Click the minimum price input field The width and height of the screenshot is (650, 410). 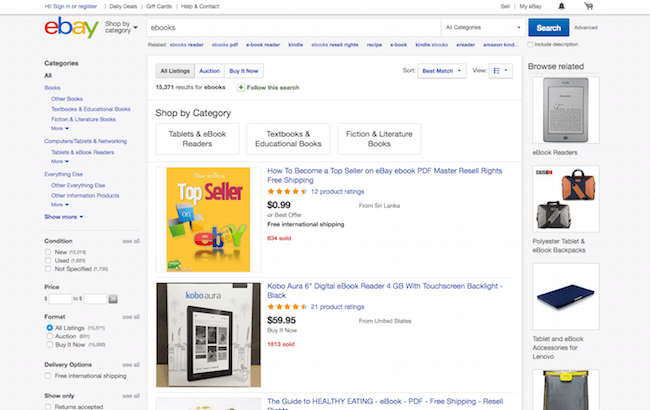click(x=60, y=298)
